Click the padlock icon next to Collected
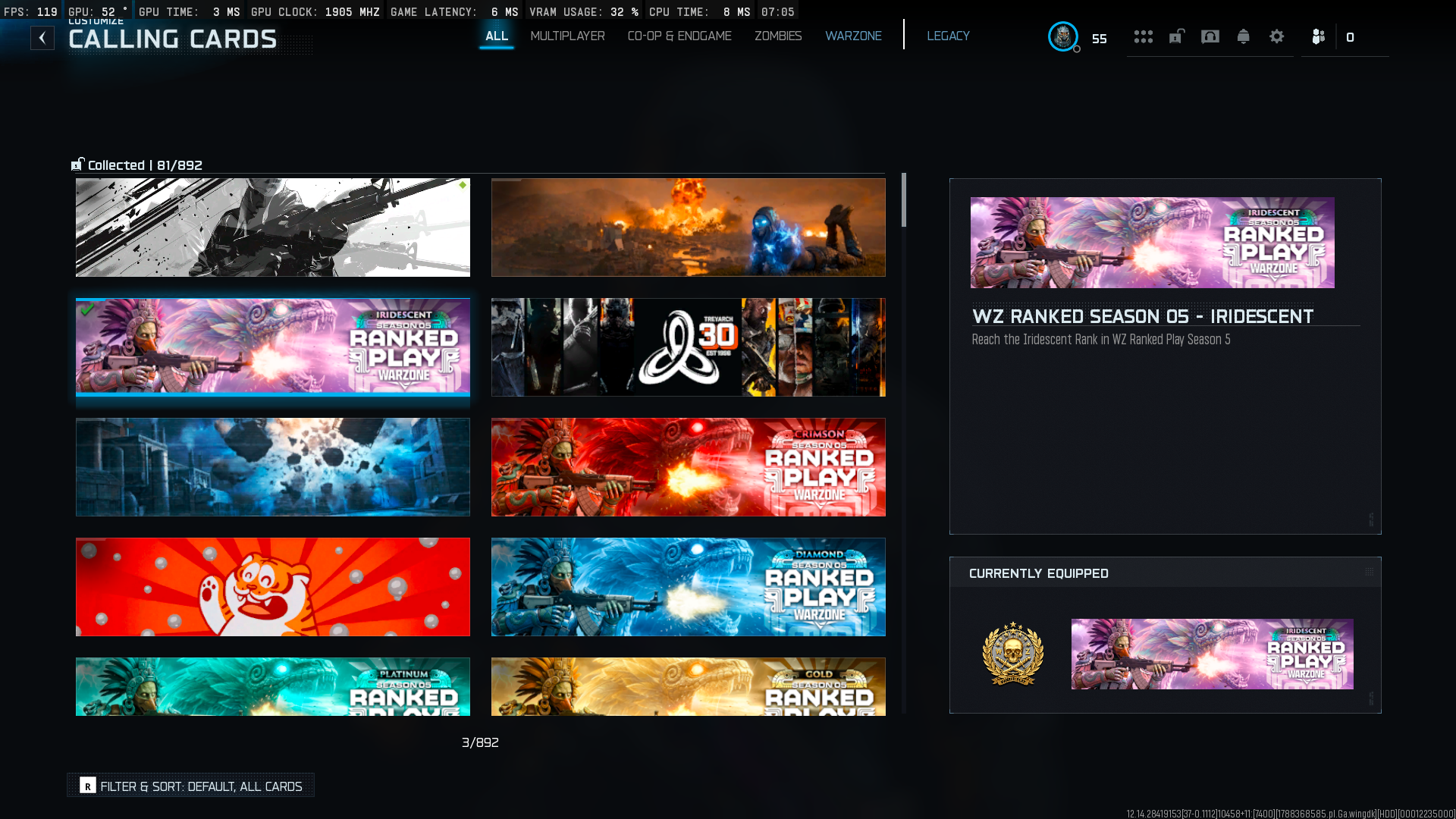 pyautogui.click(x=77, y=164)
